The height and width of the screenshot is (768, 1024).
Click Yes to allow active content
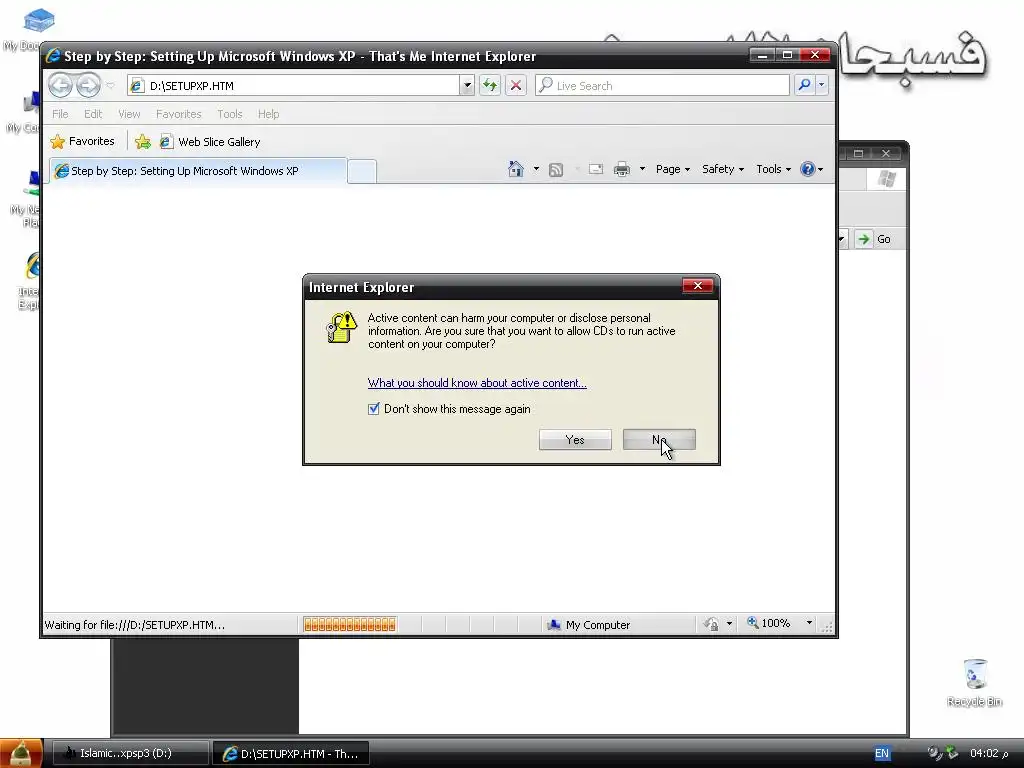pyautogui.click(x=575, y=440)
